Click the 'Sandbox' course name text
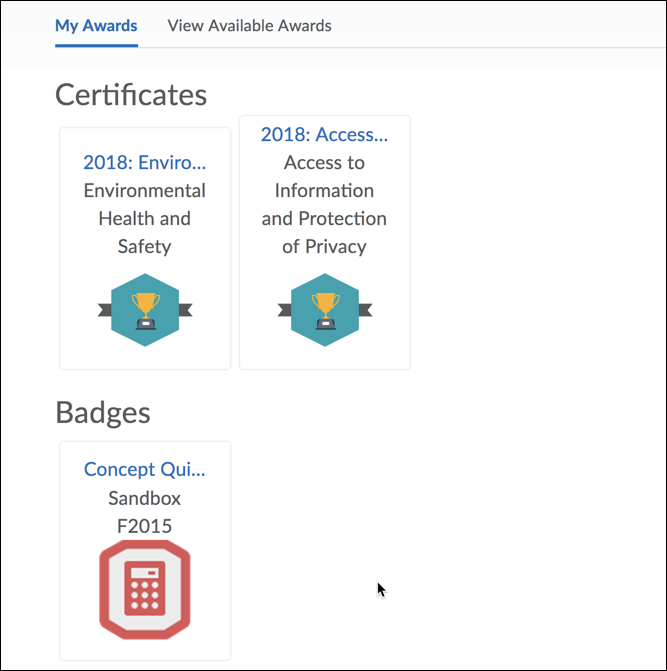 pyautogui.click(x=145, y=497)
